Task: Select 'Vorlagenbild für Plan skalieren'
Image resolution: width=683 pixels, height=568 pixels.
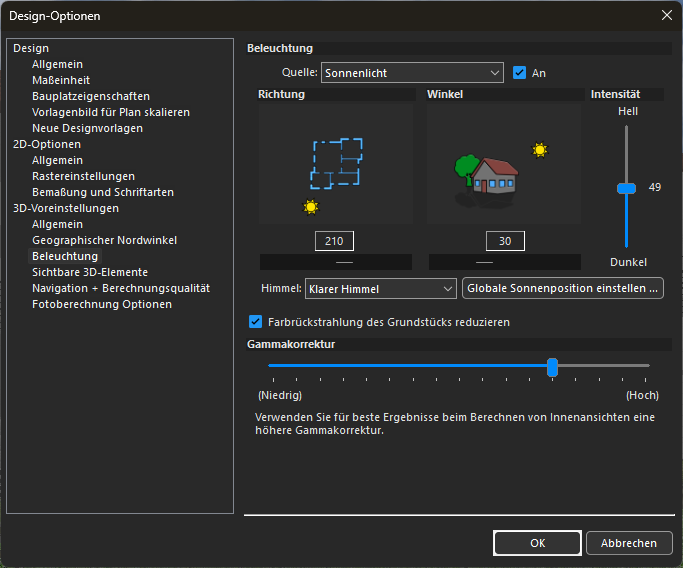Action: click(x=111, y=112)
